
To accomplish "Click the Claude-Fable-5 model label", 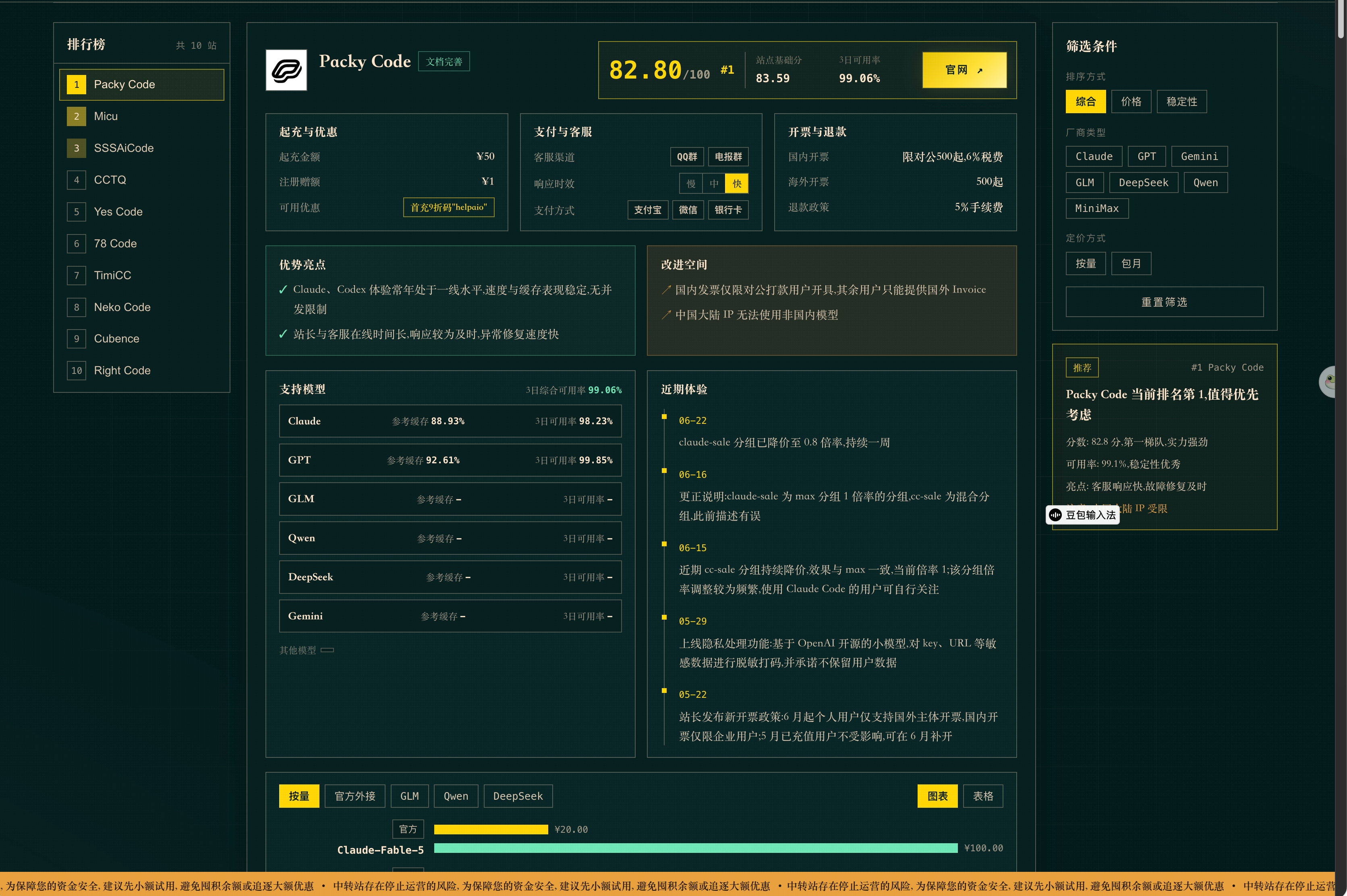I will tap(380, 850).
